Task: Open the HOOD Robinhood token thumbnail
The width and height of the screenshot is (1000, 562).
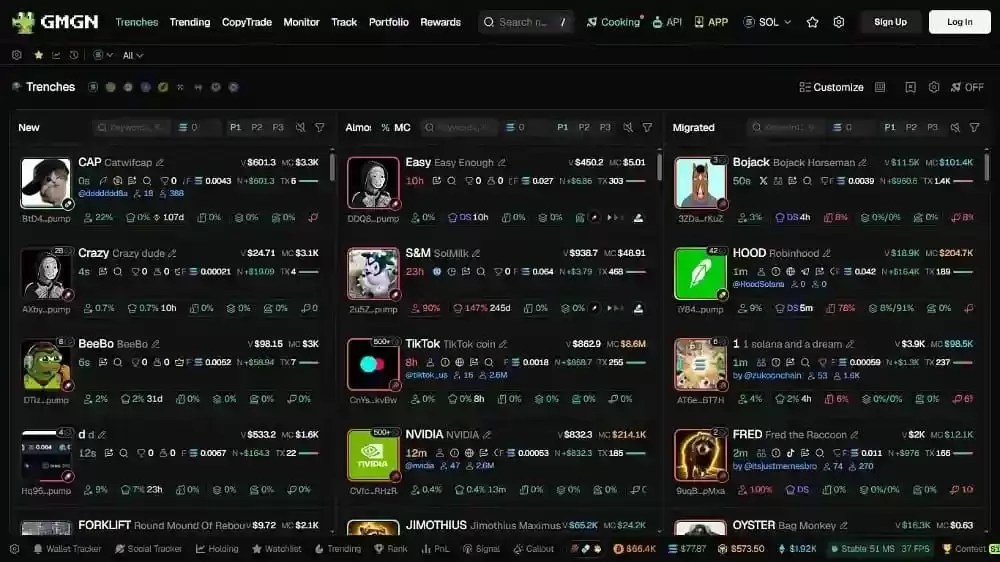Action: [700, 273]
